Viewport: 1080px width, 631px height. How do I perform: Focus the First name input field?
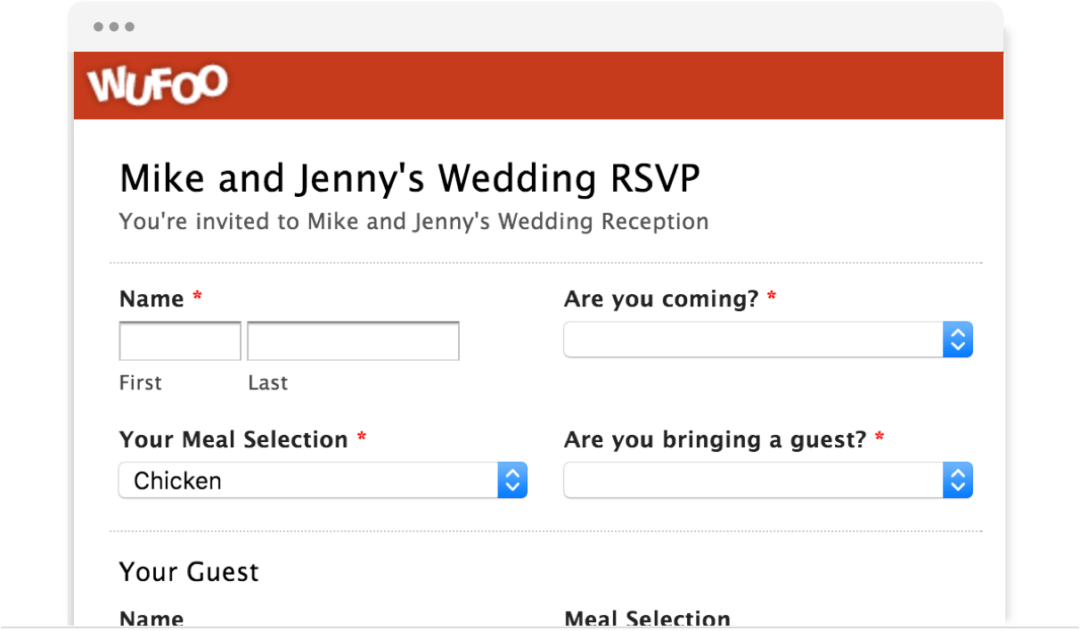(x=180, y=341)
